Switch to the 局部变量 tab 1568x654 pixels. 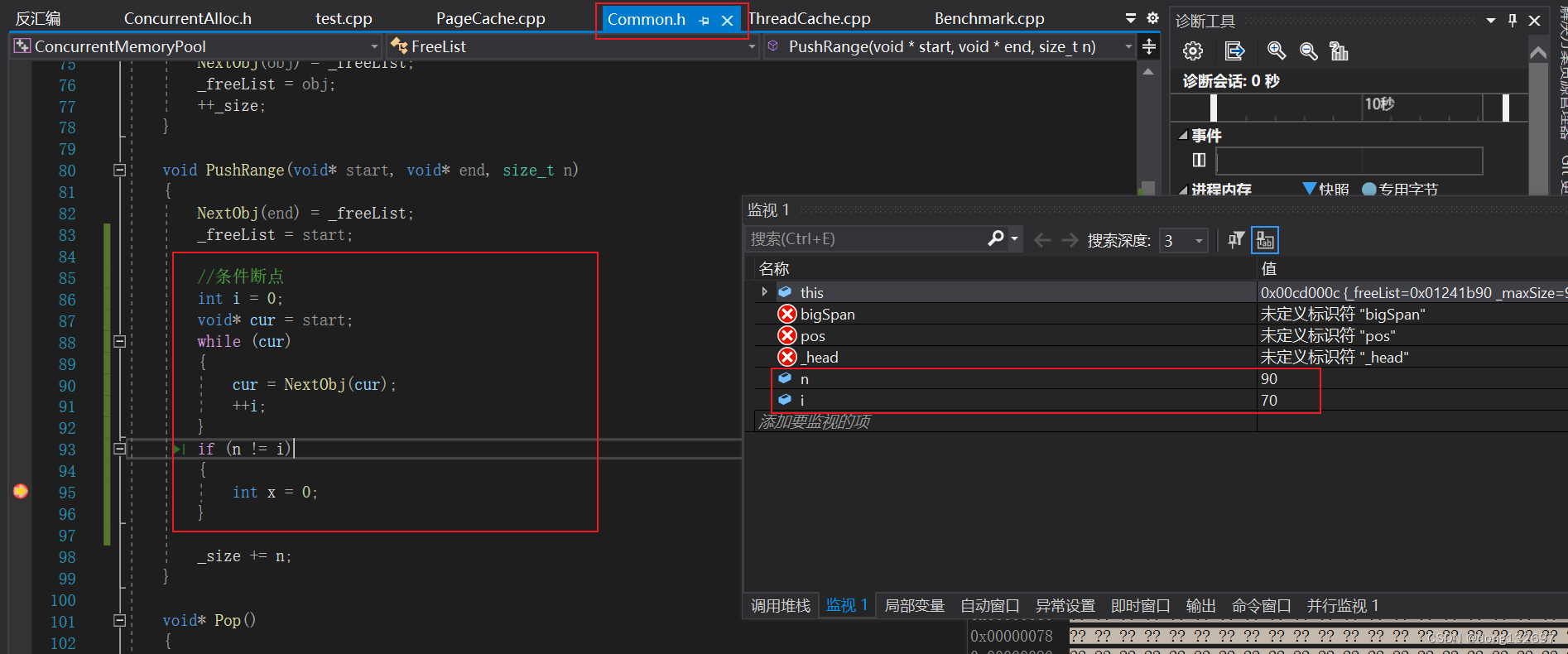[x=915, y=606]
